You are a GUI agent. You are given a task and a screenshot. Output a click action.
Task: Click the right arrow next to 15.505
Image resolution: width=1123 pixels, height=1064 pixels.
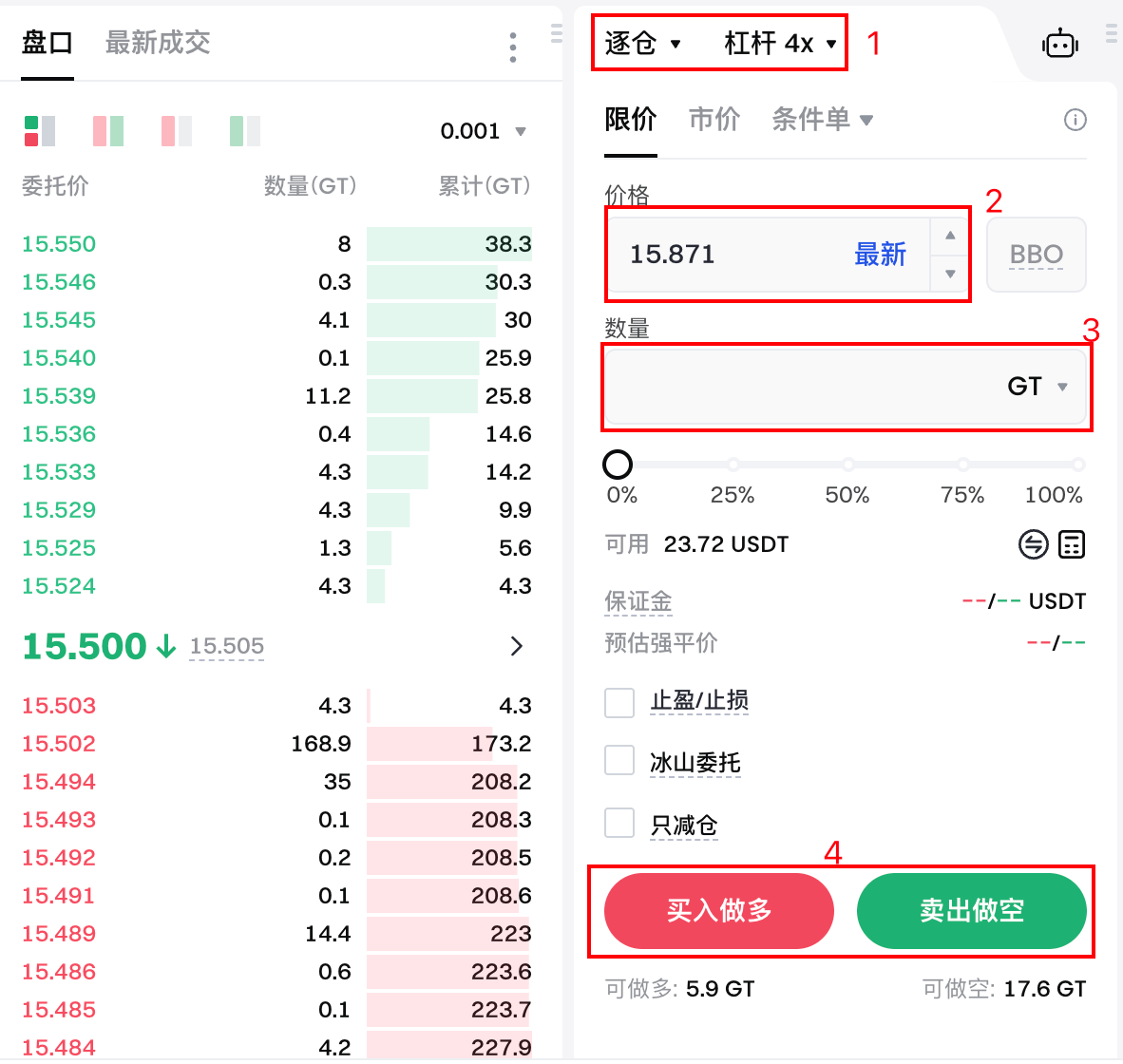click(x=517, y=647)
